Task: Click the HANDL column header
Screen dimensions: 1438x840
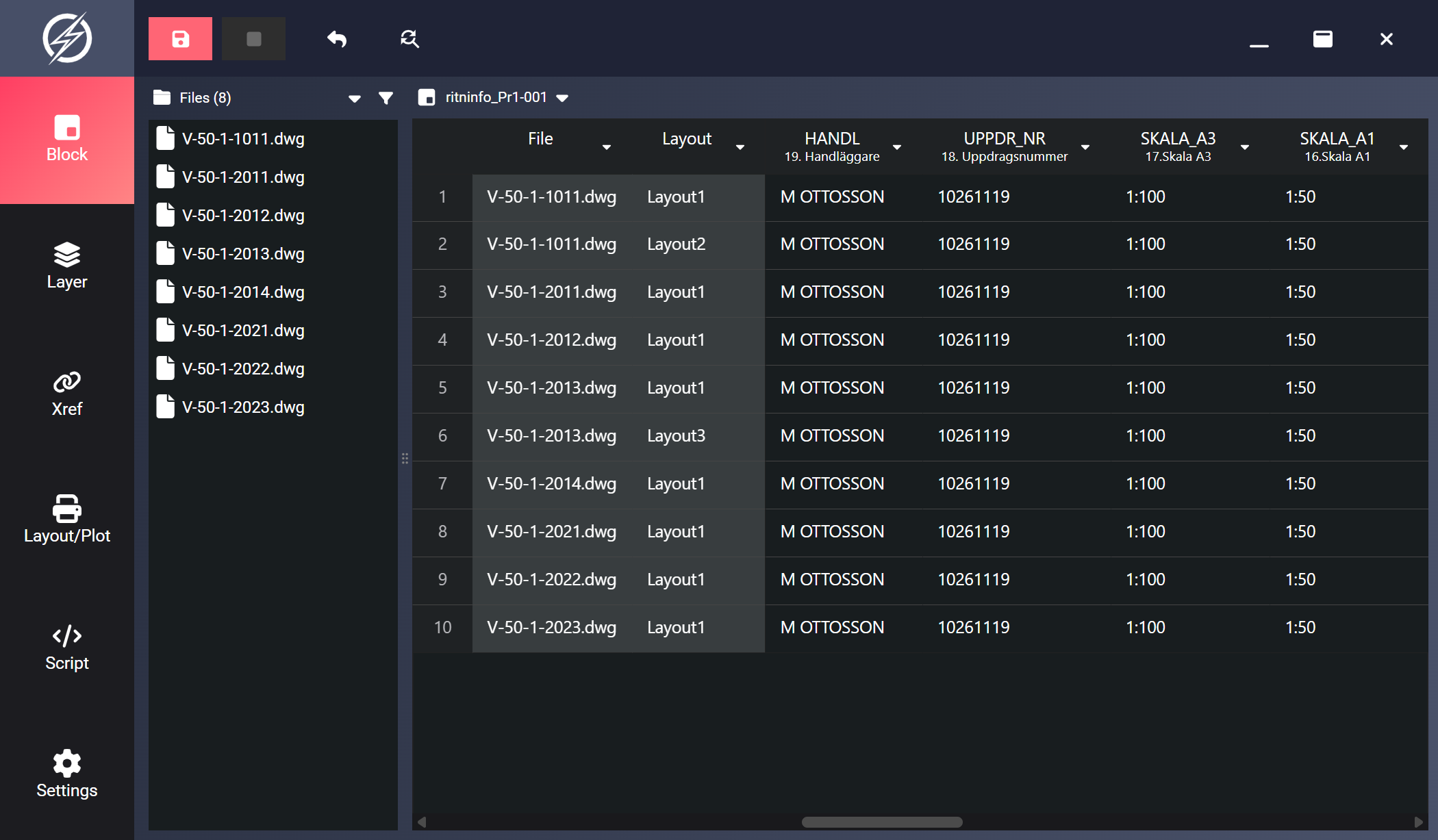Action: click(x=832, y=147)
